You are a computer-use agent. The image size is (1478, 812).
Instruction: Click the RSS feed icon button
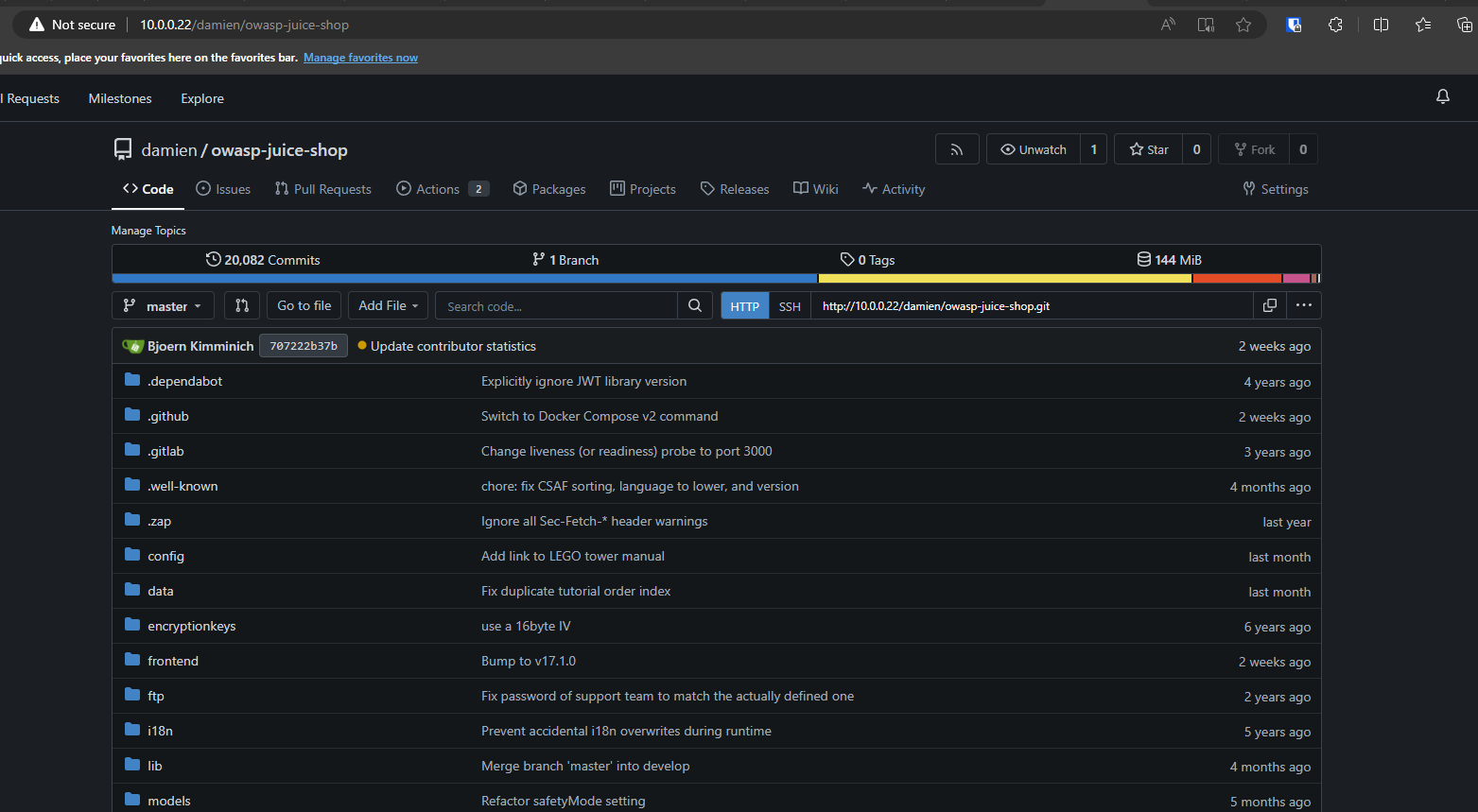click(x=957, y=149)
